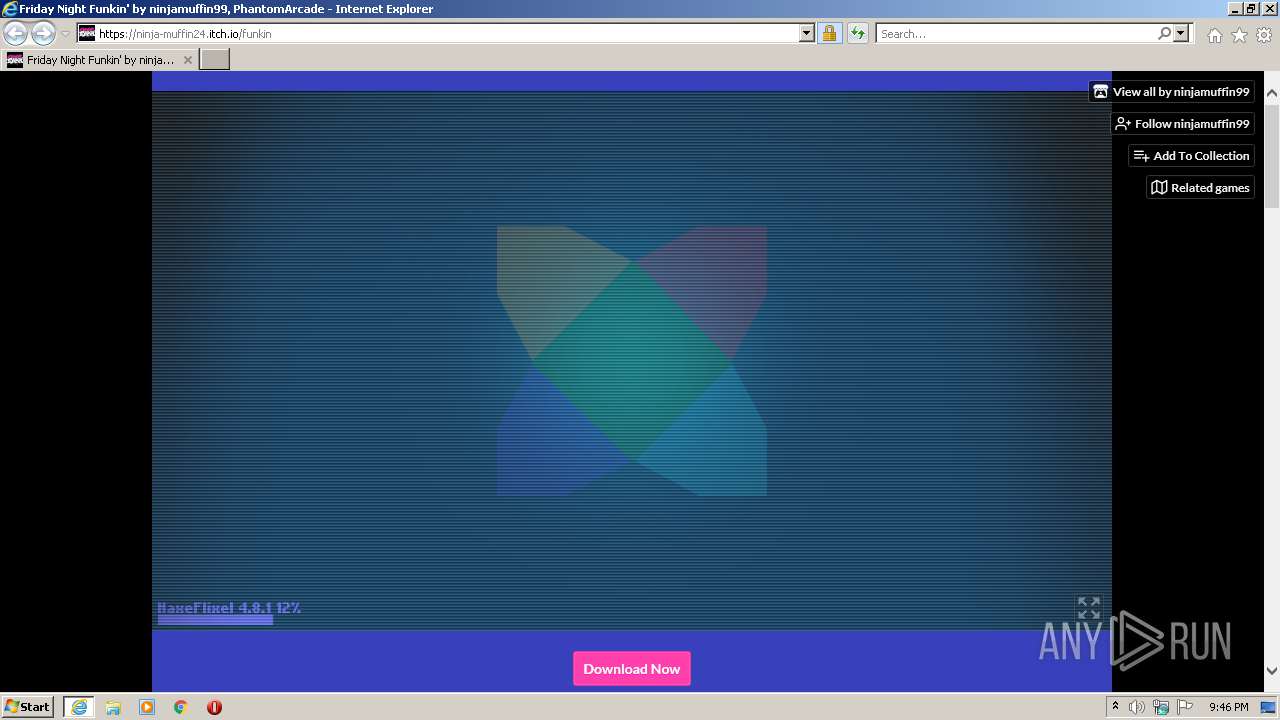1280x720 pixels.
Task: Click the add-to-collection list icon
Action: [x=1141, y=156]
